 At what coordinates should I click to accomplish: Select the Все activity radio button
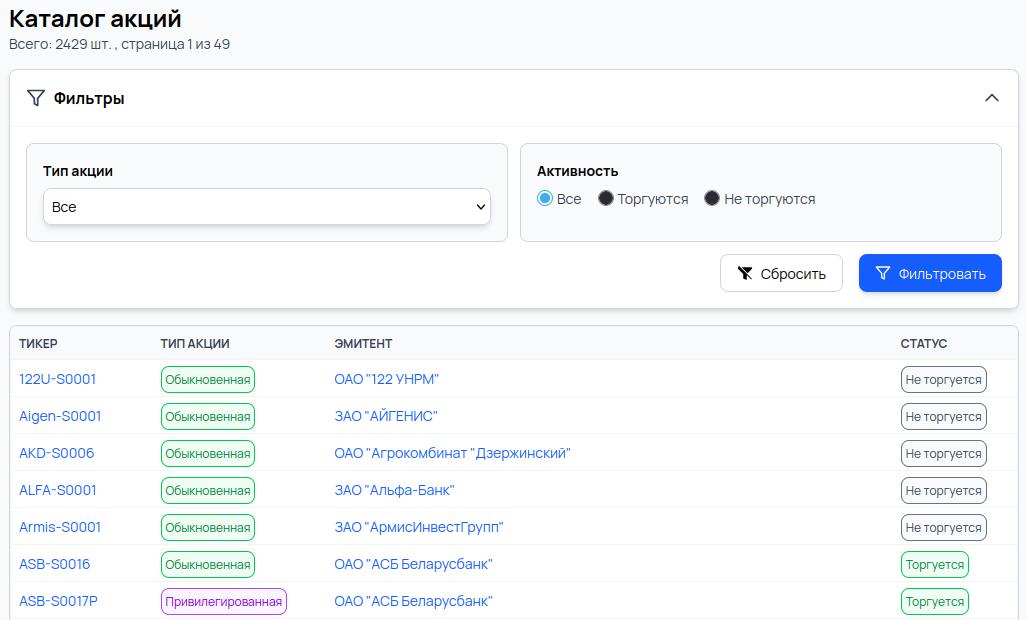click(x=545, y=199)
